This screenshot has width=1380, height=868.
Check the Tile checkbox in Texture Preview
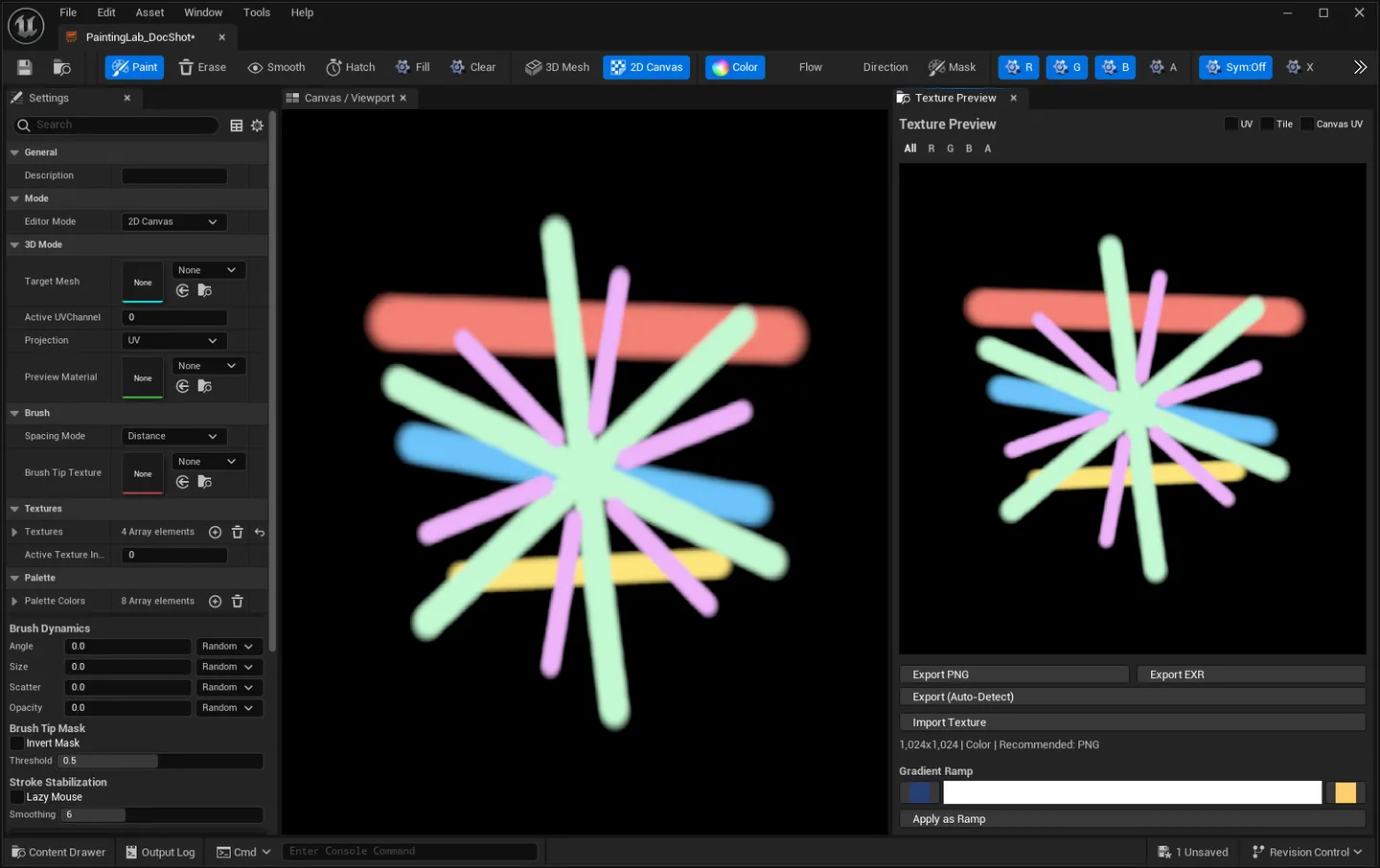tap(1267, 124)
